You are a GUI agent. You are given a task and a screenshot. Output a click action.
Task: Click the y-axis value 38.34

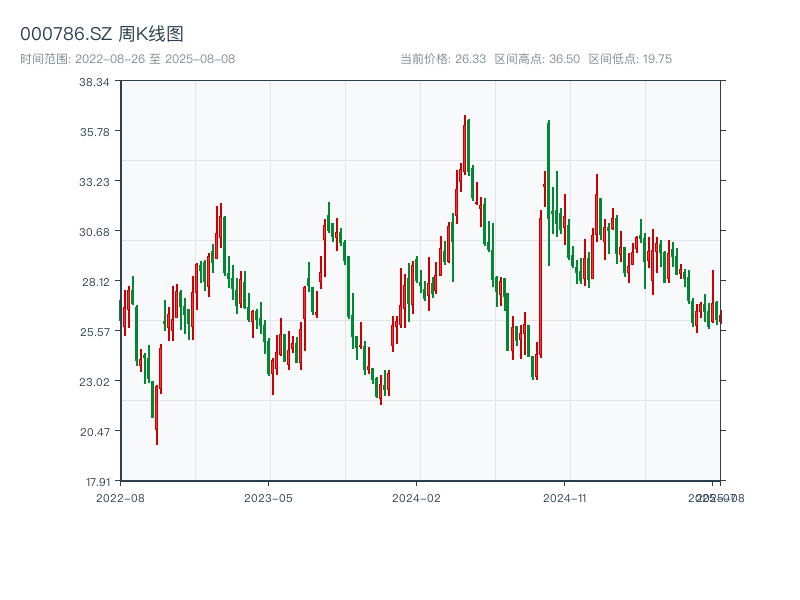tap(94, 82)
